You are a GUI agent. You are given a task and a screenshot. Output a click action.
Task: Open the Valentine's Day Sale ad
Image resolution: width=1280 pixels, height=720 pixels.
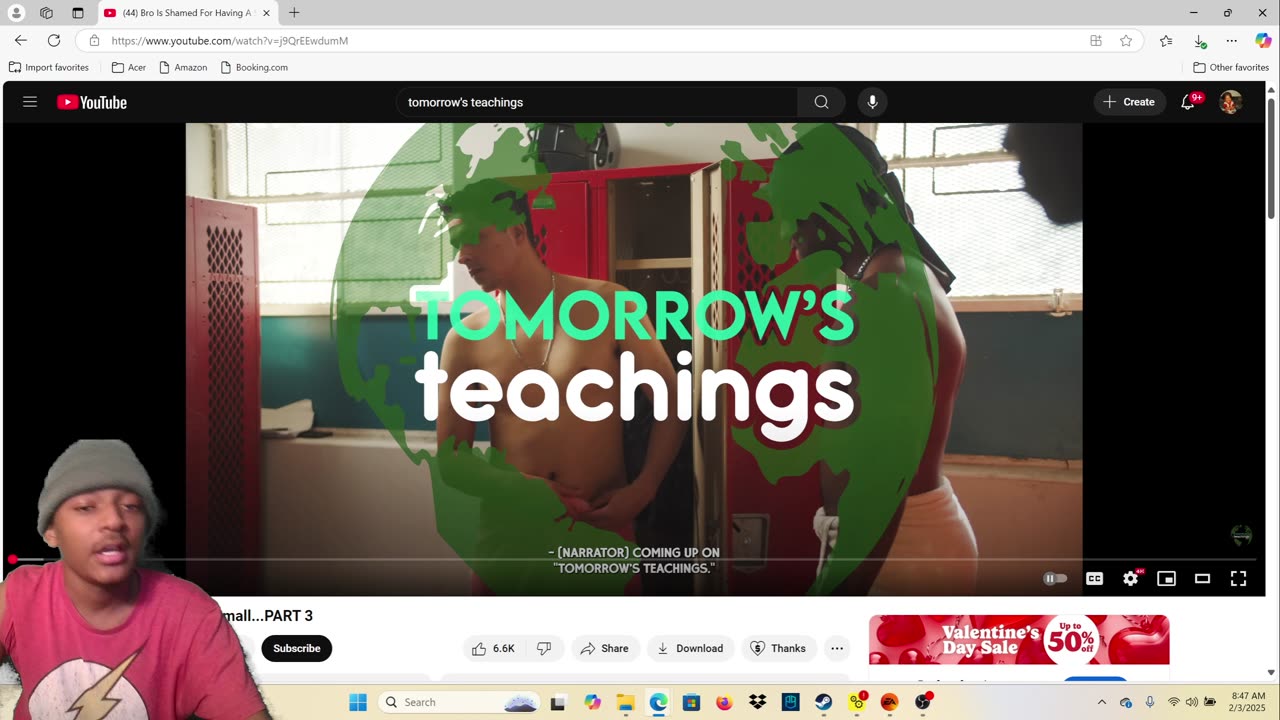(1019, 640)
